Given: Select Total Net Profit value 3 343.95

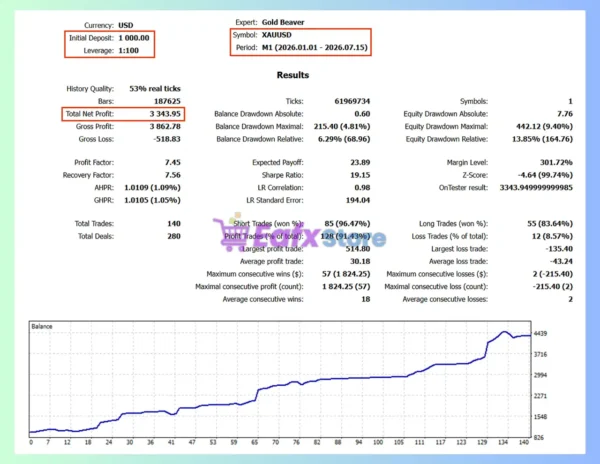Looking at the screenshot, I should point(165,114).
